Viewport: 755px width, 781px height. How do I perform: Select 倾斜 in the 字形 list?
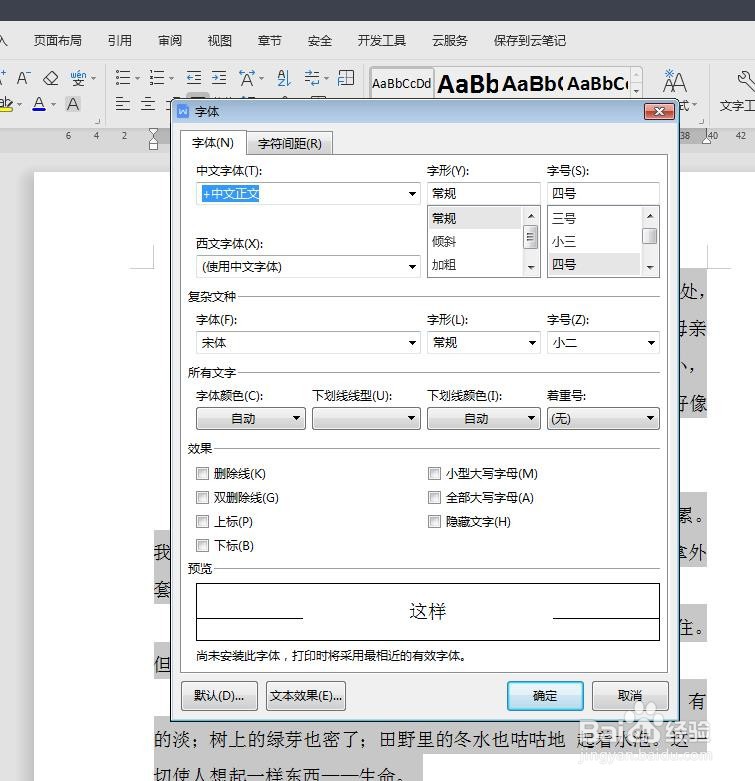pyautogui.click(x=475, y=242)
